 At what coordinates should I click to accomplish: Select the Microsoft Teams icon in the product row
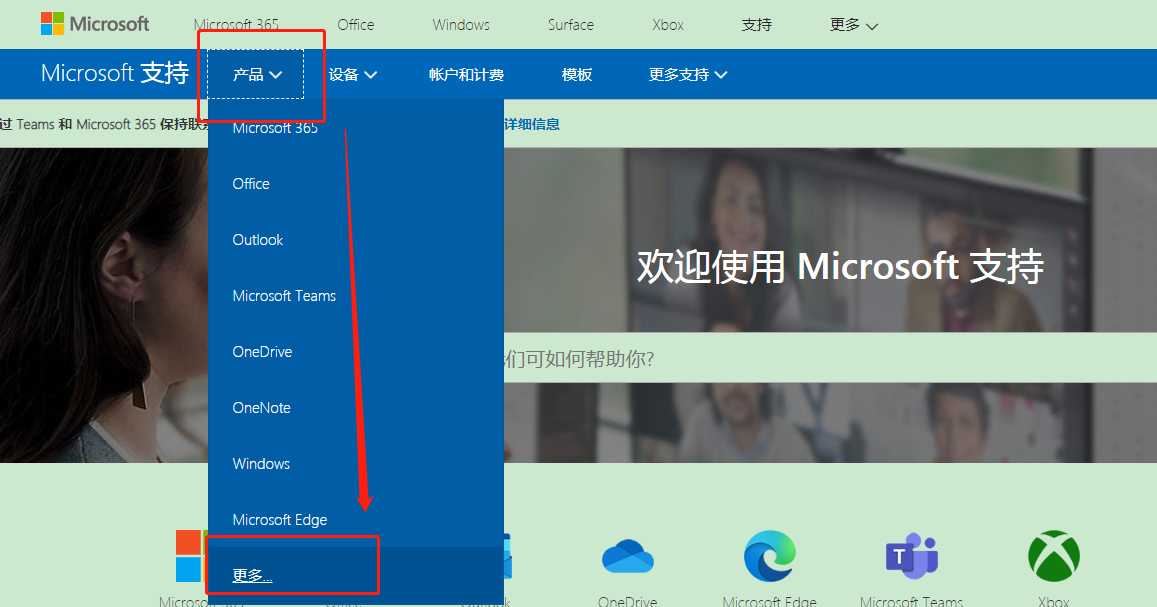pyautogui.click(x=911, y=557)
